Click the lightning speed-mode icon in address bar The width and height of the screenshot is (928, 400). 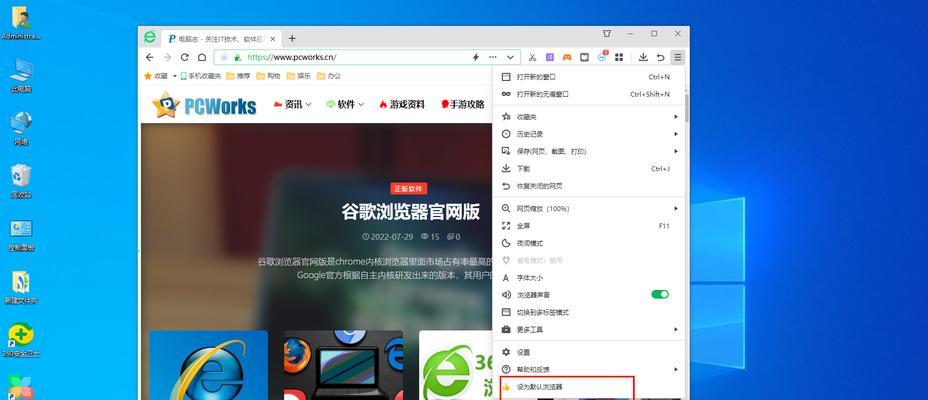[x=475, y=57]
